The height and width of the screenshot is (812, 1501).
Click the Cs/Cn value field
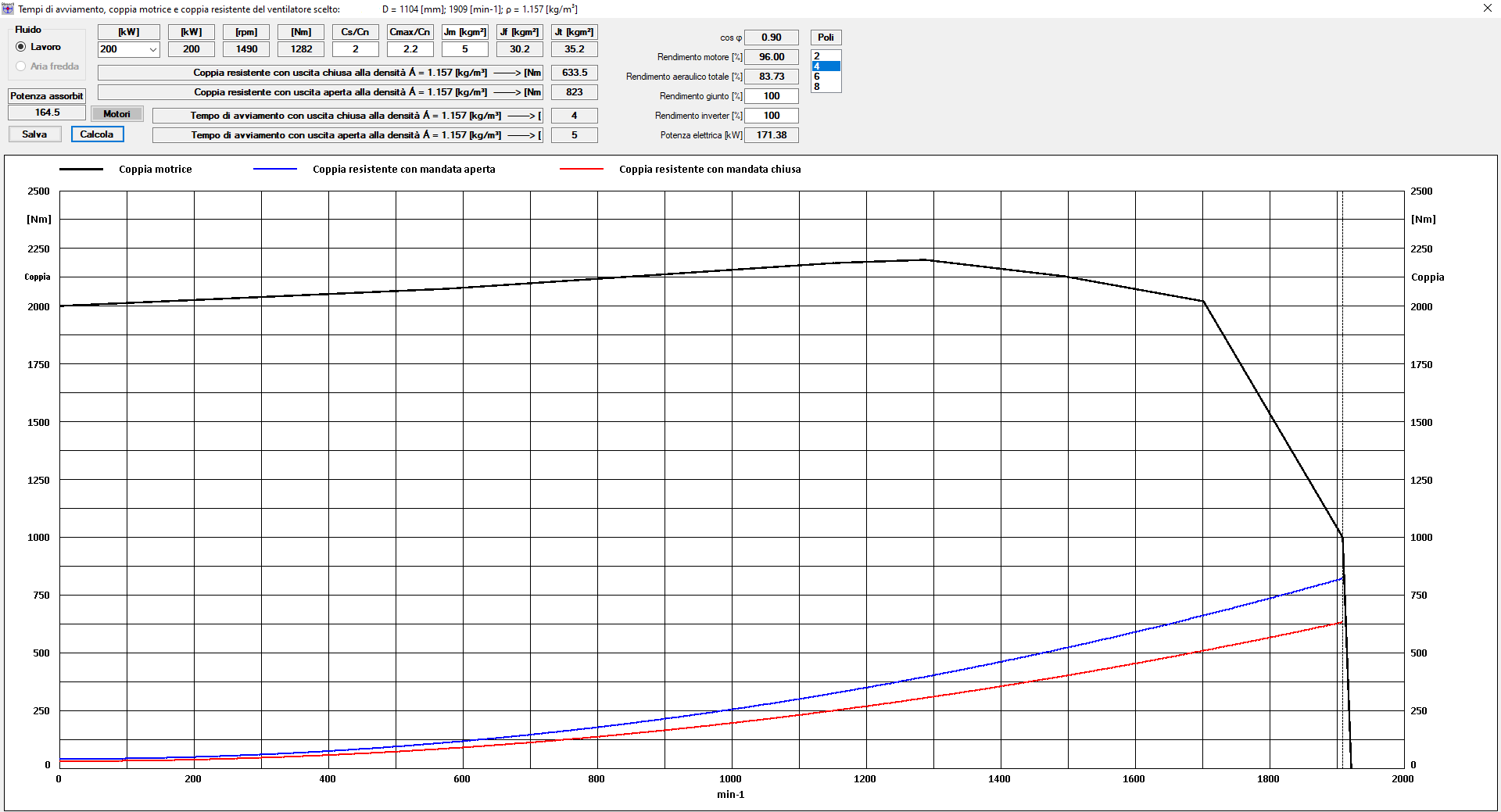pos(355,49)
